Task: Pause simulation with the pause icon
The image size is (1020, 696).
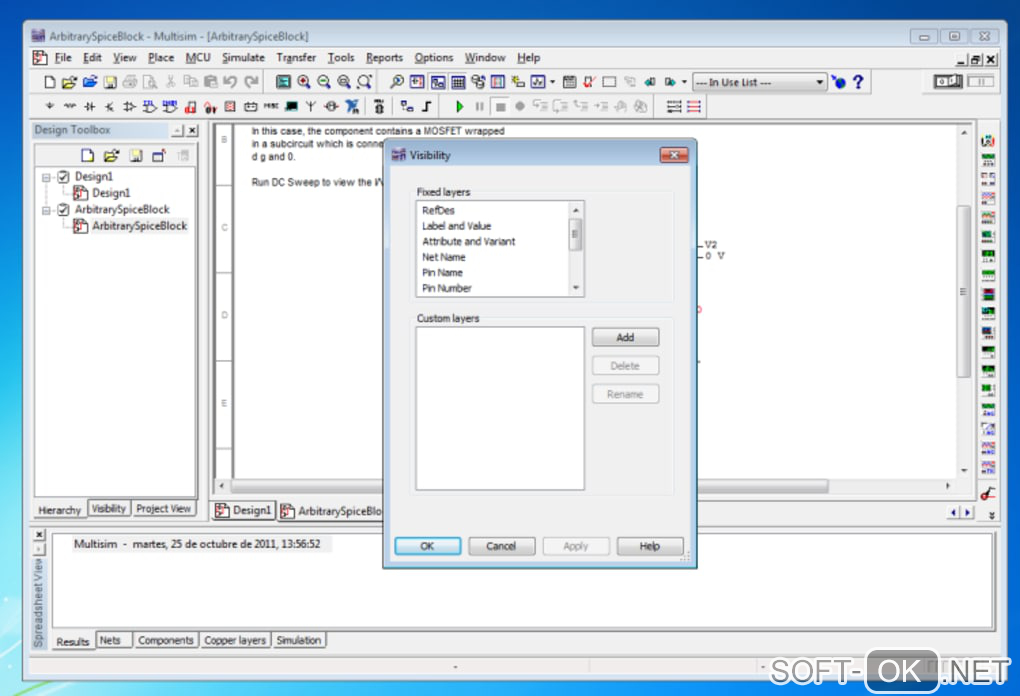Action: (479, 106)
